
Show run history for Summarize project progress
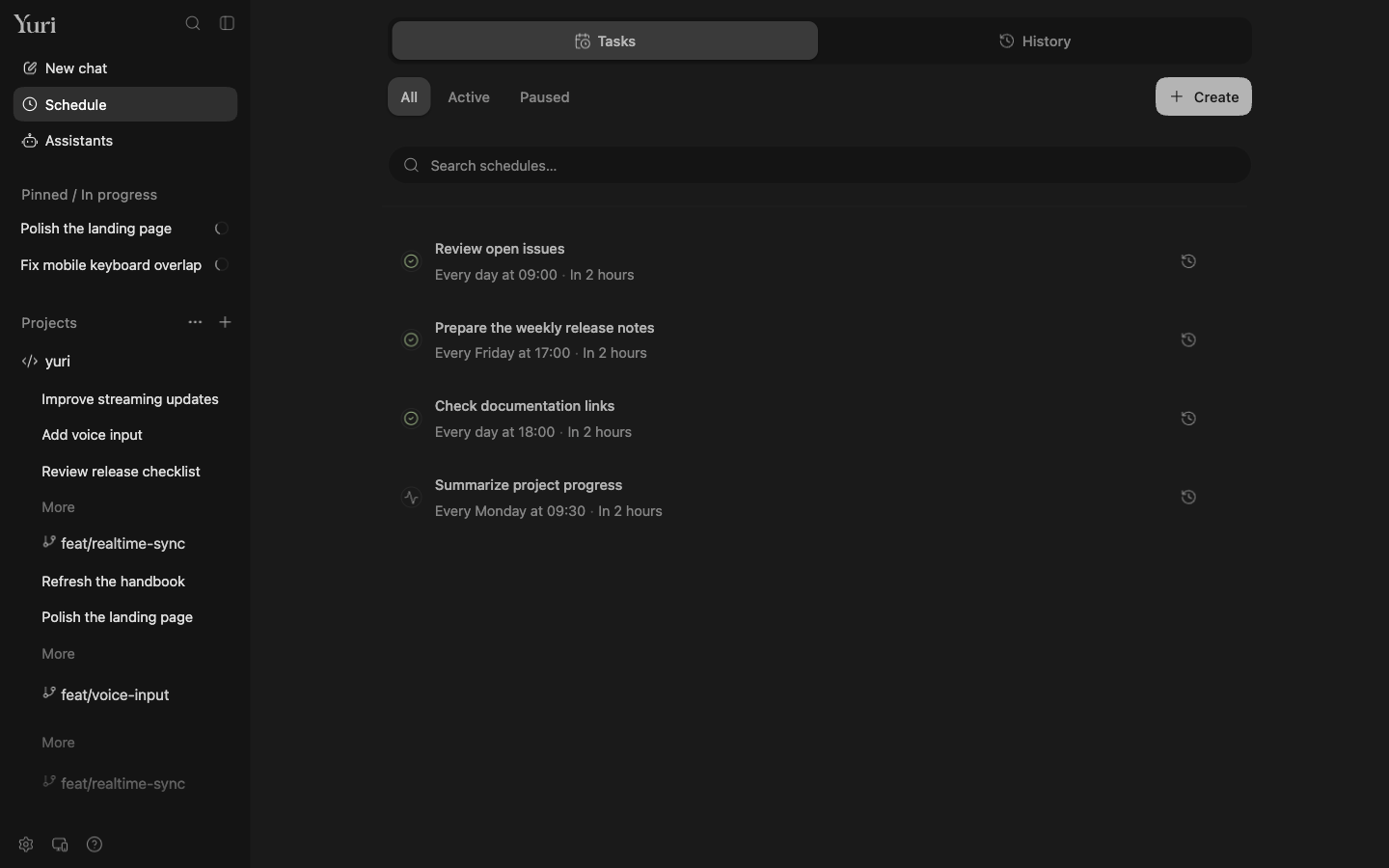(1188, 498)
